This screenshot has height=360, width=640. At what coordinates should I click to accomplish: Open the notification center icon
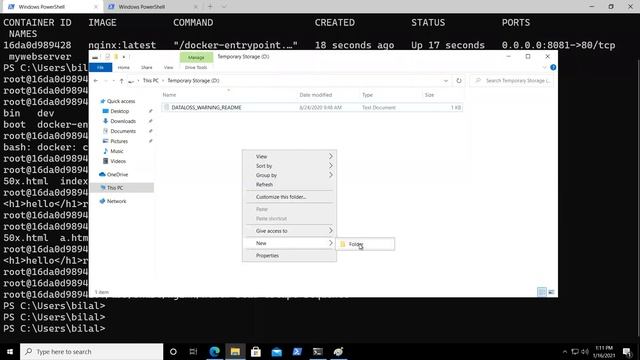627,351
